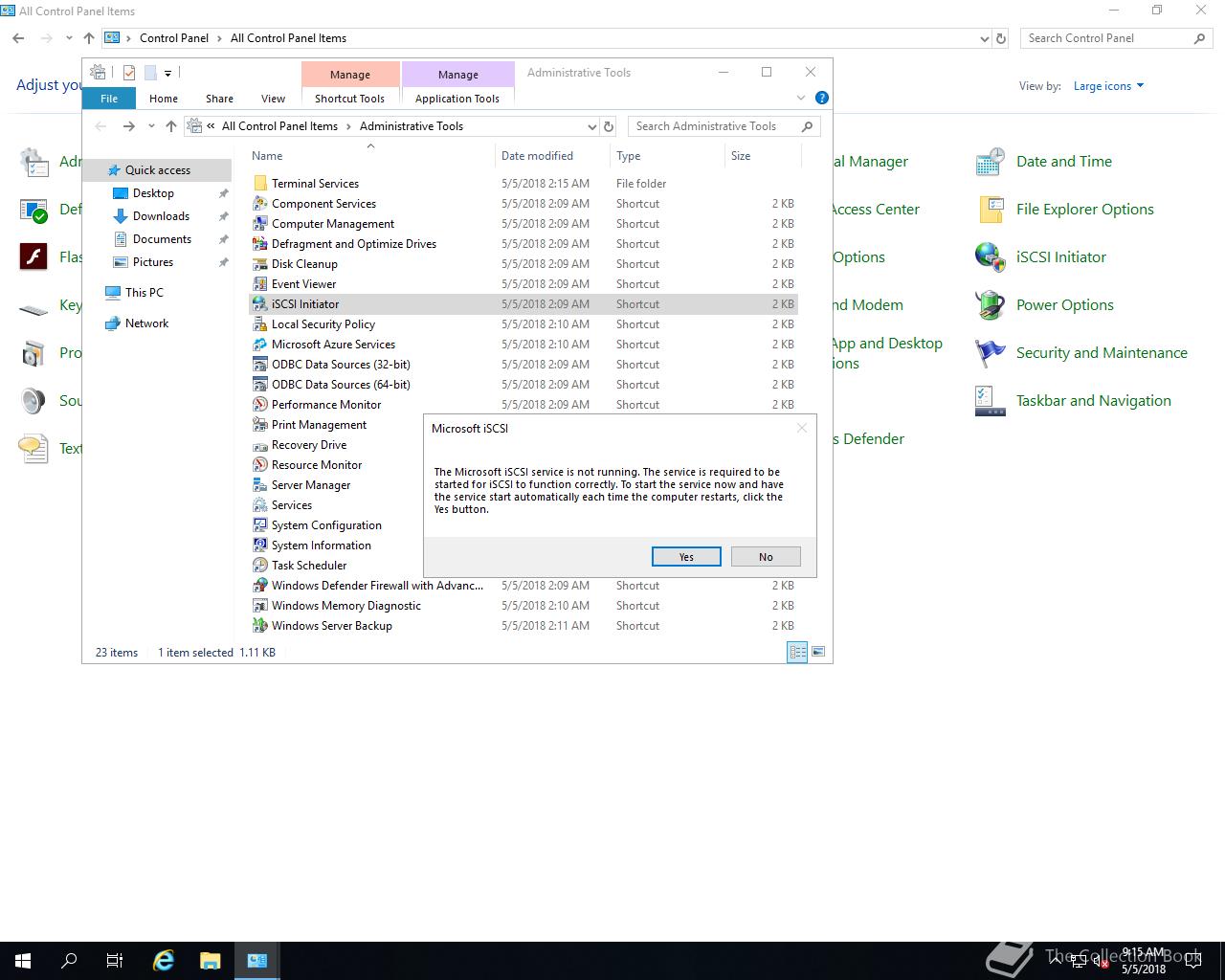Select Quick access in the navigation pane
Image resolution: width=1225 pixels, height=980 pixels.
pos(157,170)
